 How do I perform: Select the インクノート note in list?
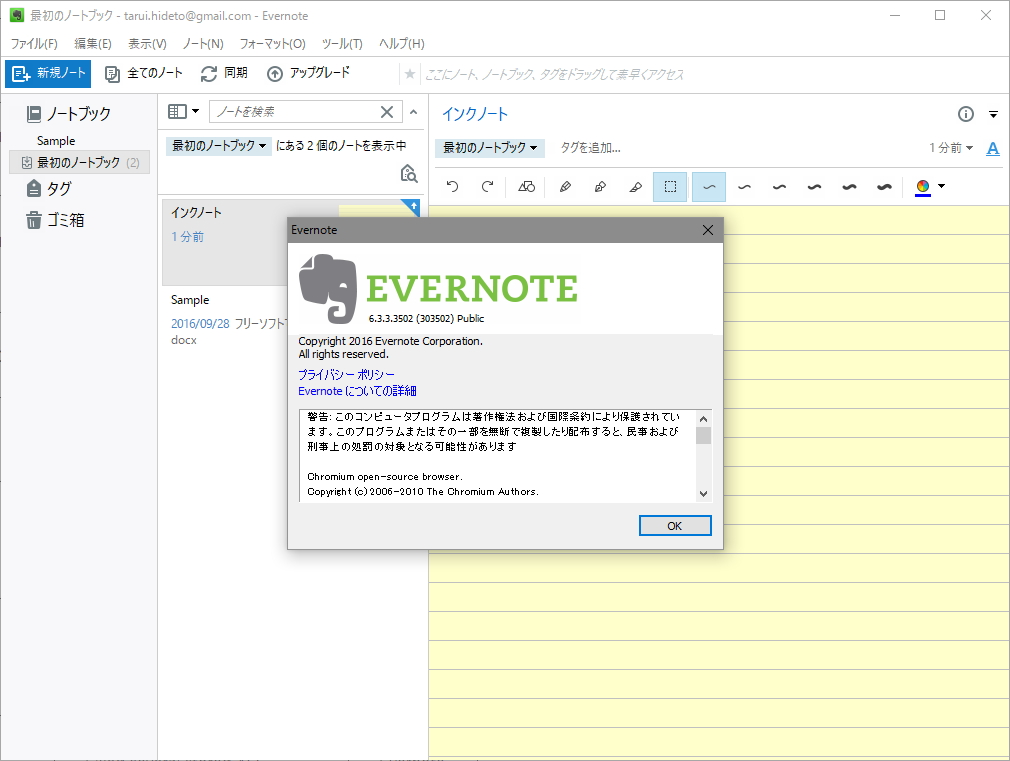225,242
